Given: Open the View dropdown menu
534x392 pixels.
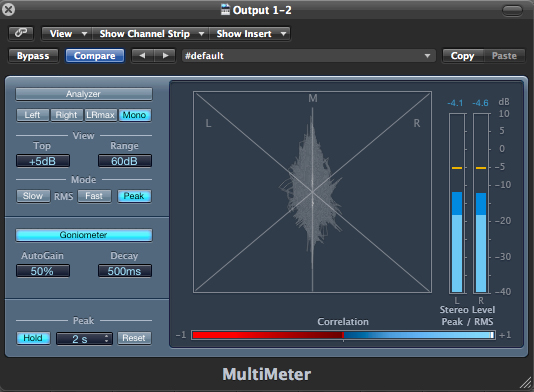Looking at the screenshot, I should click(x=67, y=34).
